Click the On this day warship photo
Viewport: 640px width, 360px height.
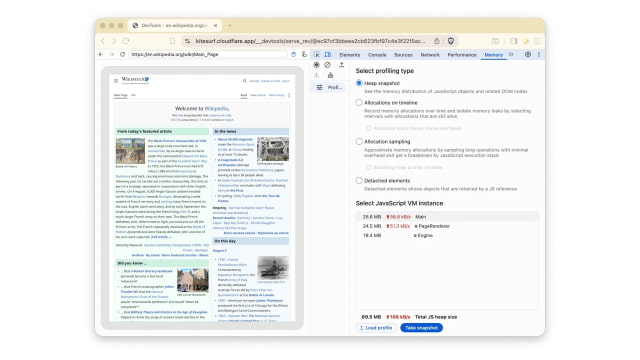click(x=273, y=267)
